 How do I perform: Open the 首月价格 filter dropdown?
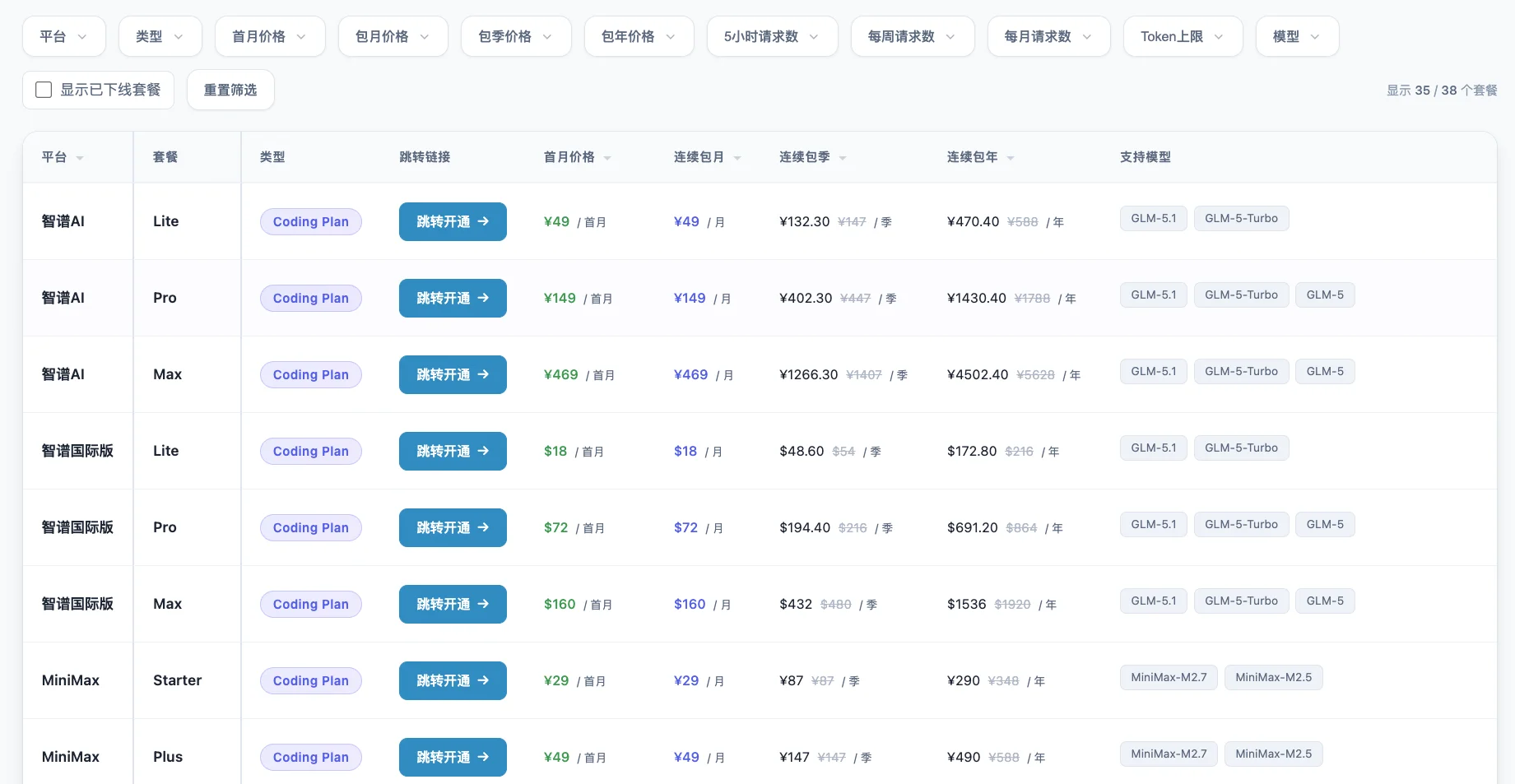click(270, 36)
